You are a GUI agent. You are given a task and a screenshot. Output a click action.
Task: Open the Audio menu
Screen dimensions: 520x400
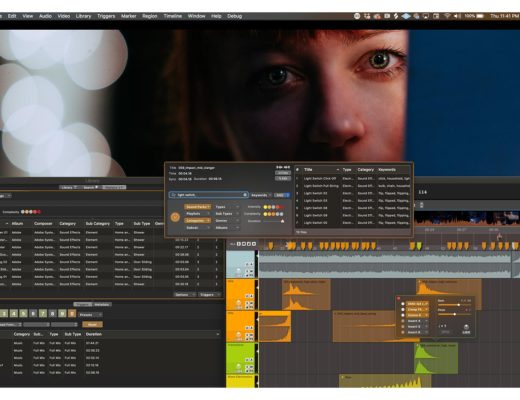tap(45, 16)
